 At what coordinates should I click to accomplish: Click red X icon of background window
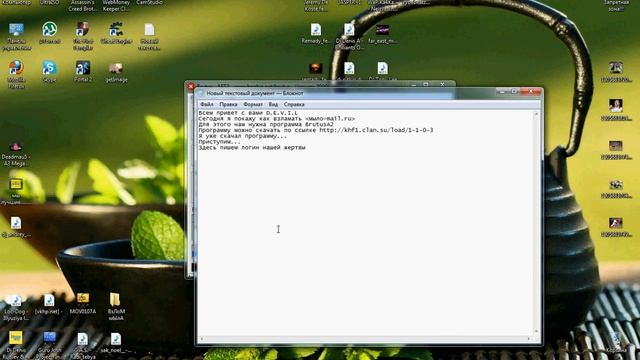click(191, 86)
